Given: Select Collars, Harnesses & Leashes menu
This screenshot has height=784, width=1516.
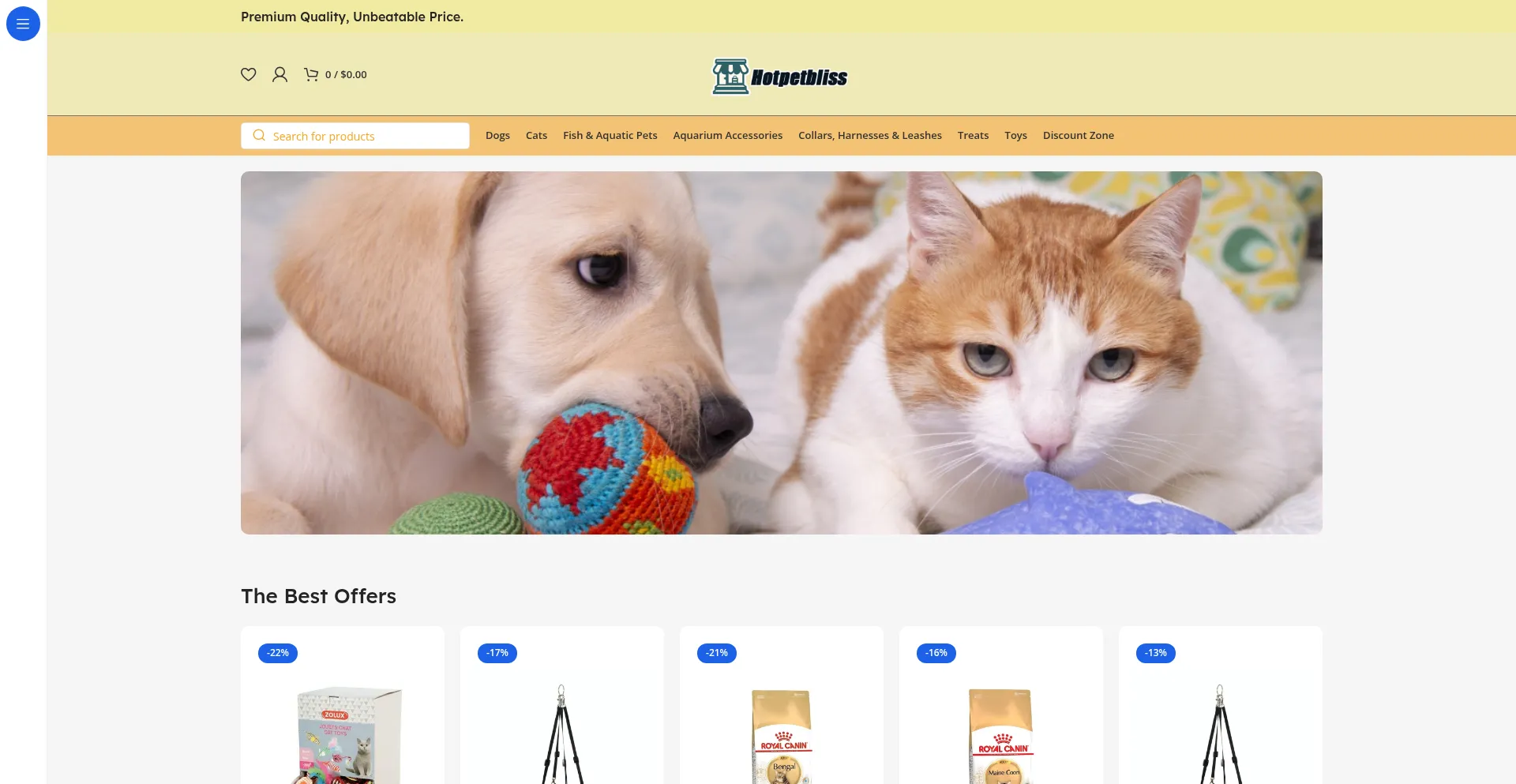Looking at the screenshot, I should coord(870,136).
